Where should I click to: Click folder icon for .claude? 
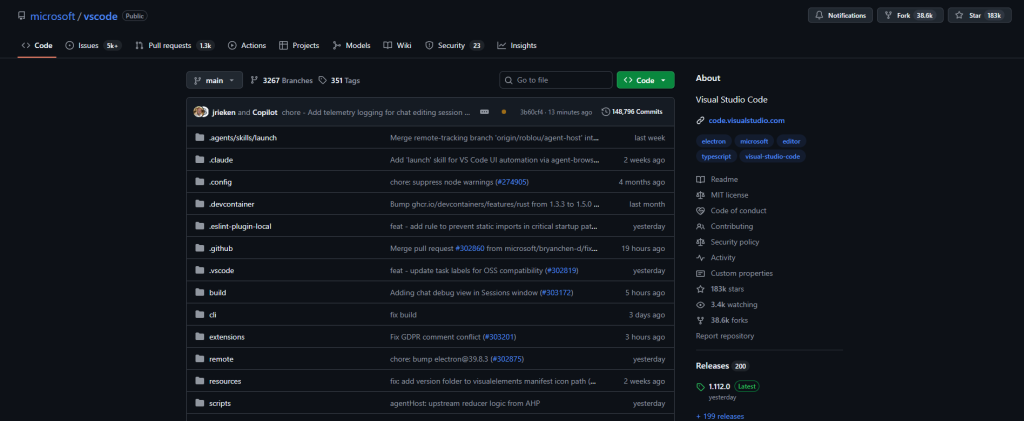tap(200, 160)
